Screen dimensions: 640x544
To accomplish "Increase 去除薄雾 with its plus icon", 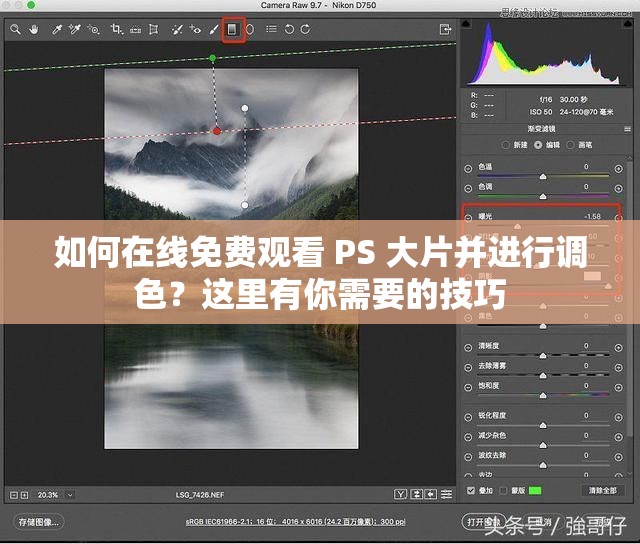I will (x=619, y=367).
